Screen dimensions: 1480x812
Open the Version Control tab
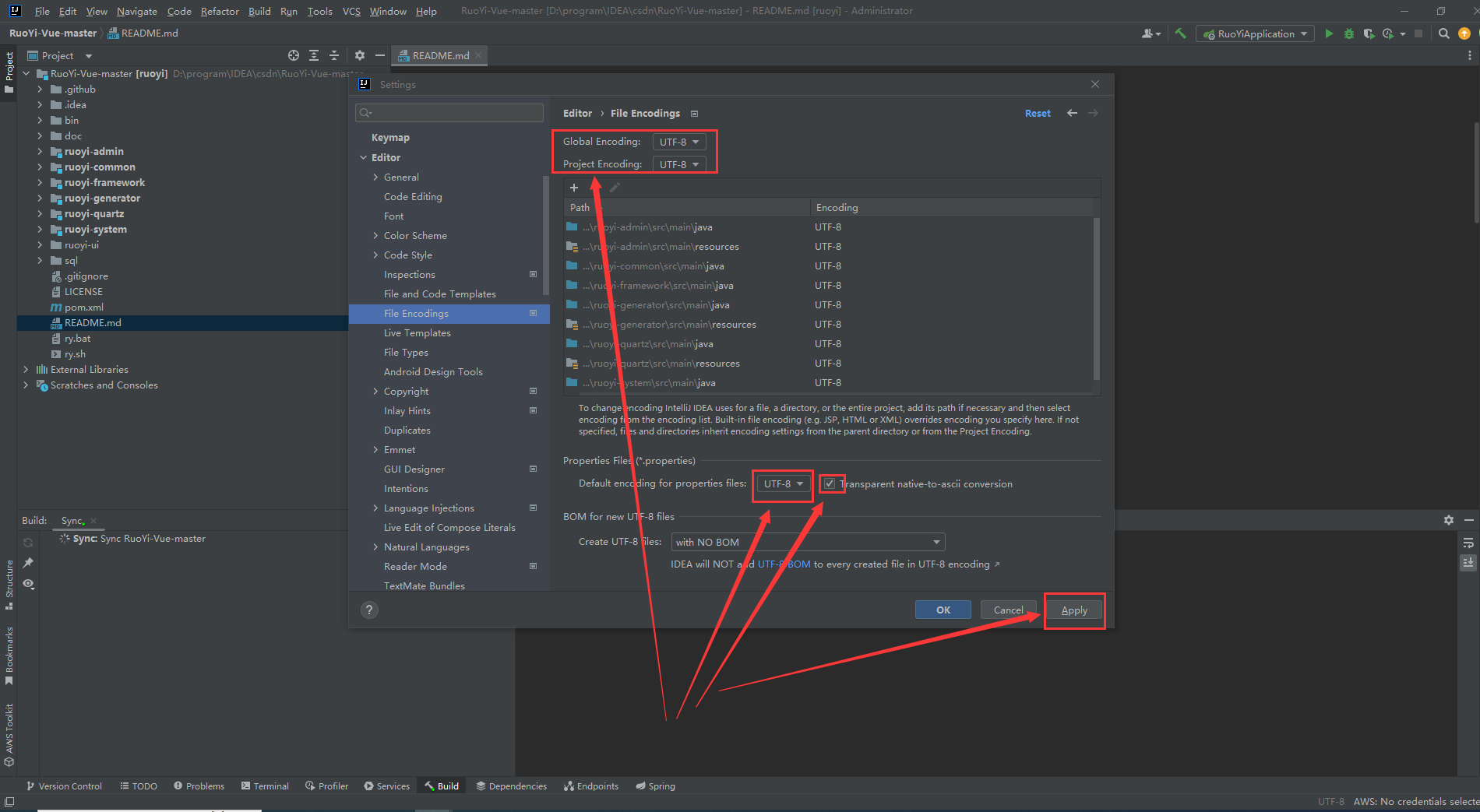point(64,786)
